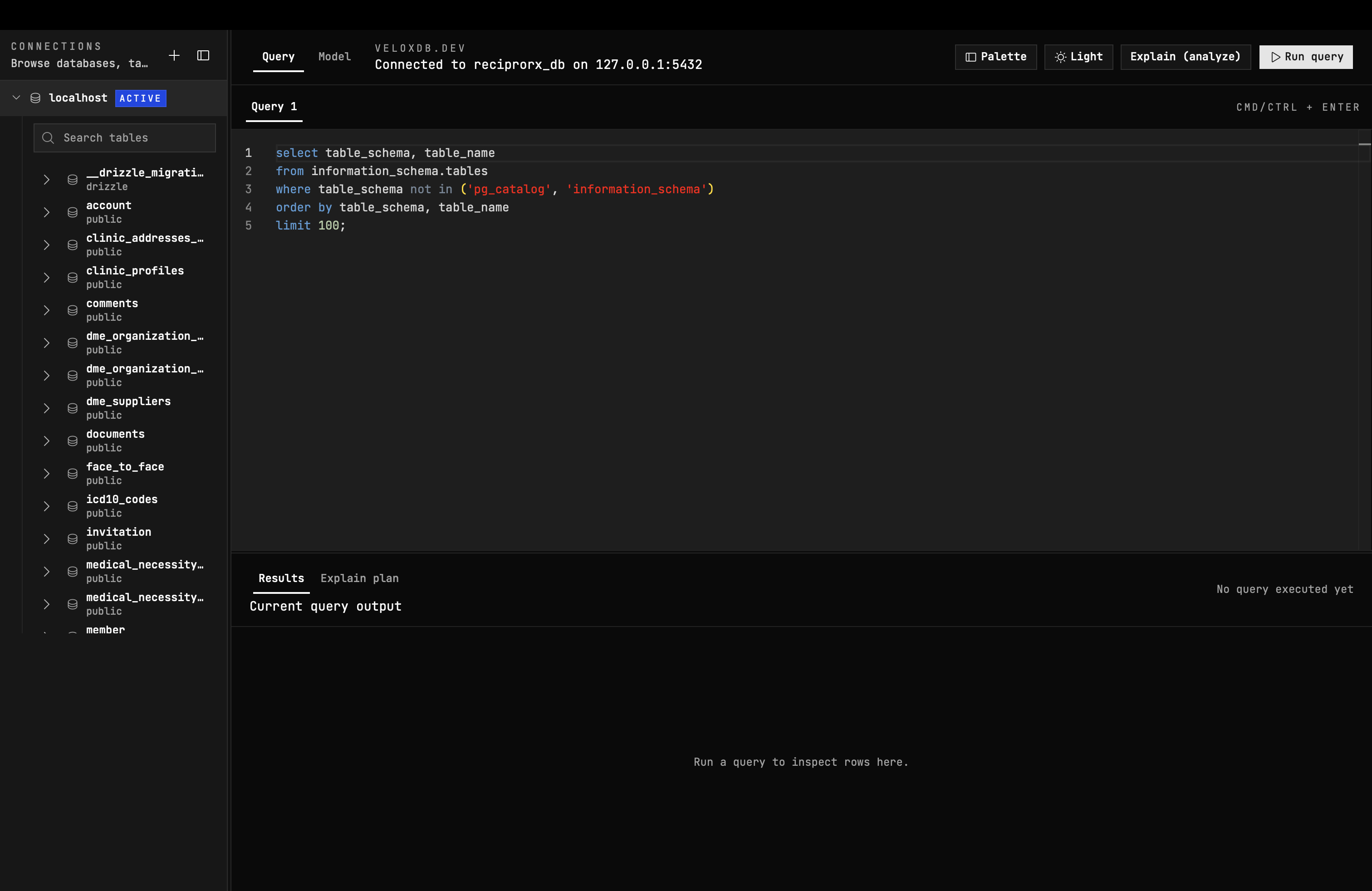Viewport: 1372px width, 891px height.
Task: Select the icd10_codes table name
Action: point(122,499)
